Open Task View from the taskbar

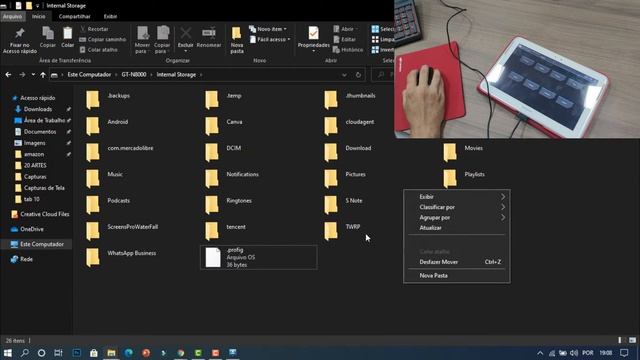coord(58,353)
